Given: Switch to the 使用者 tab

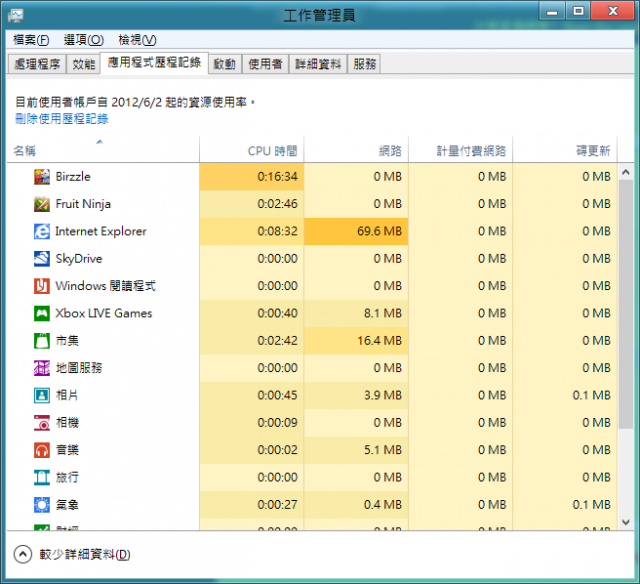Looking at the screenshot, I should pos(265,64).
